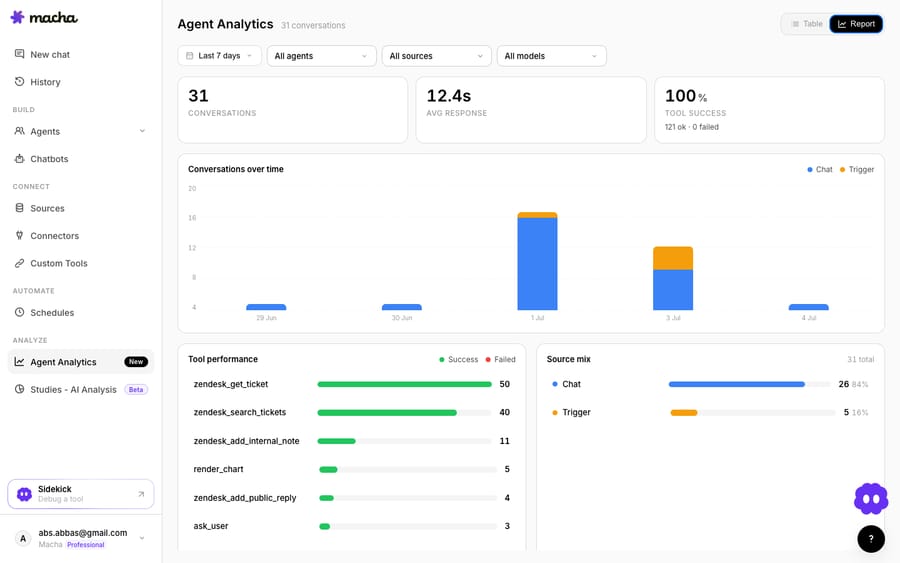Viewport: 900px width, 563px height.
Task: Click the Connectors plug icon
Action: (20, 235)
